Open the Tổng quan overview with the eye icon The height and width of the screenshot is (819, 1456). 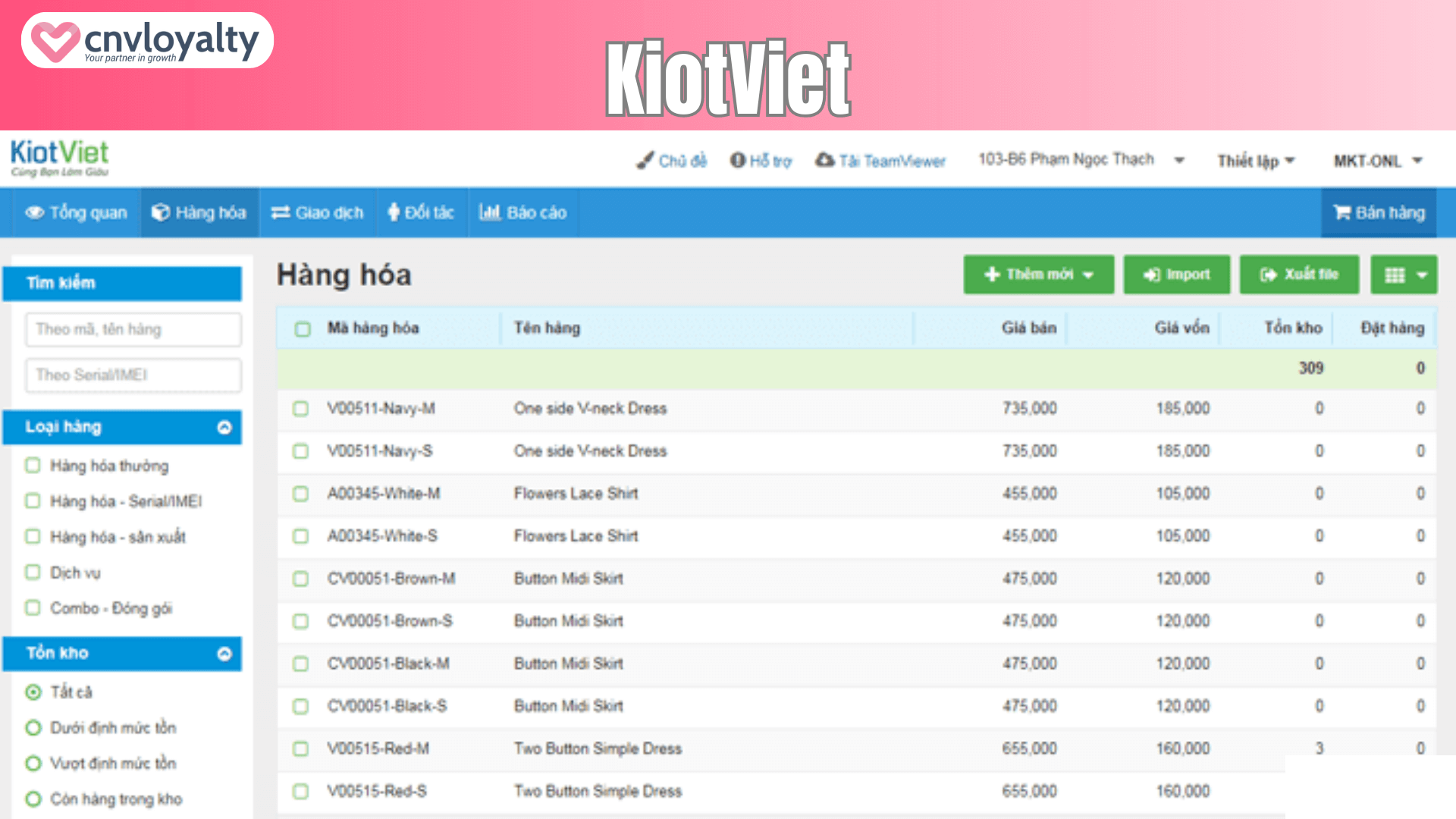(x=76, y=213)
